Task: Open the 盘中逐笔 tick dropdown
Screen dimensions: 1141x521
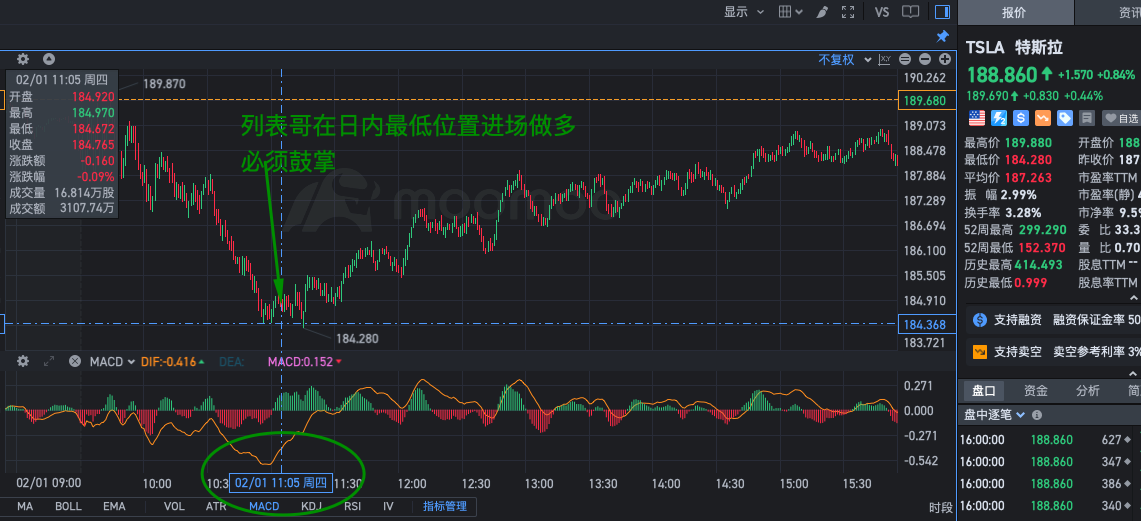Action: (995, 415)
